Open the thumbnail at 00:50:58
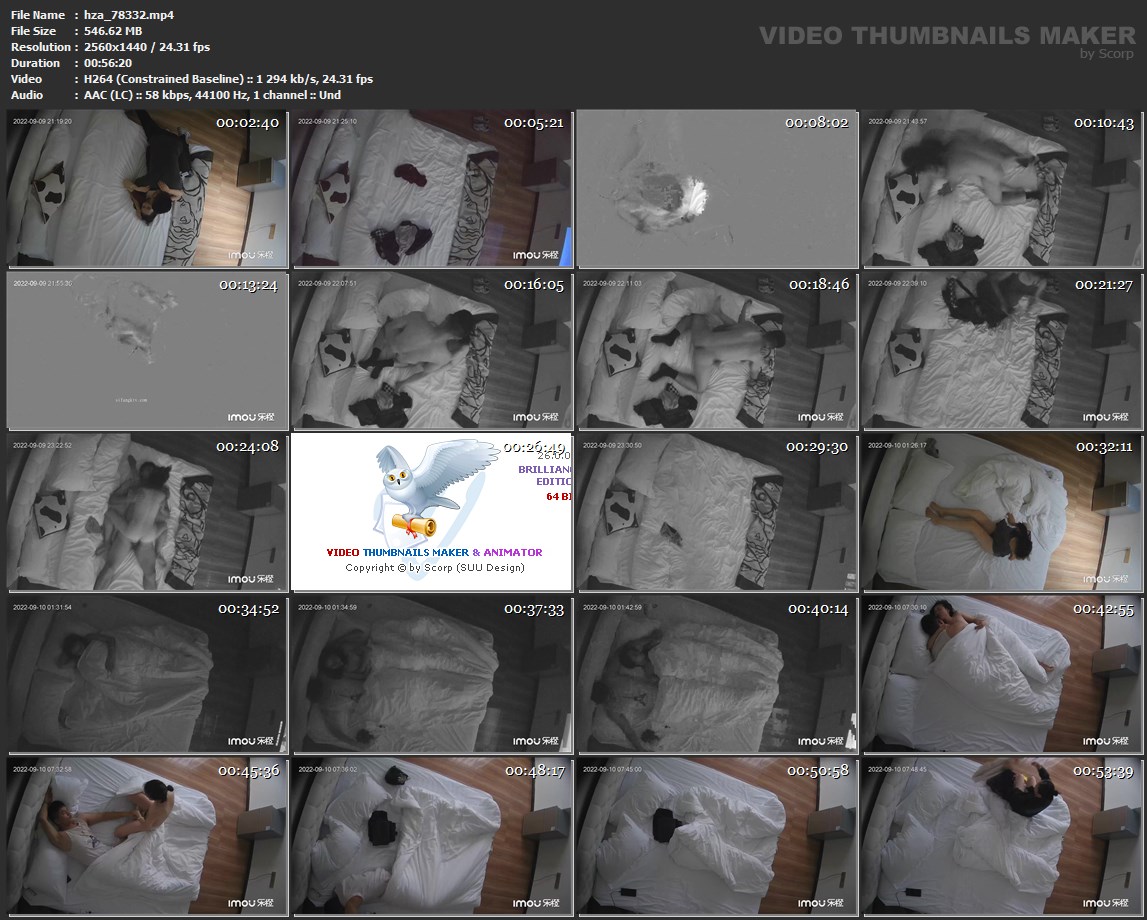Screen dimensions: 1147x920 click(x=717, y=836)
